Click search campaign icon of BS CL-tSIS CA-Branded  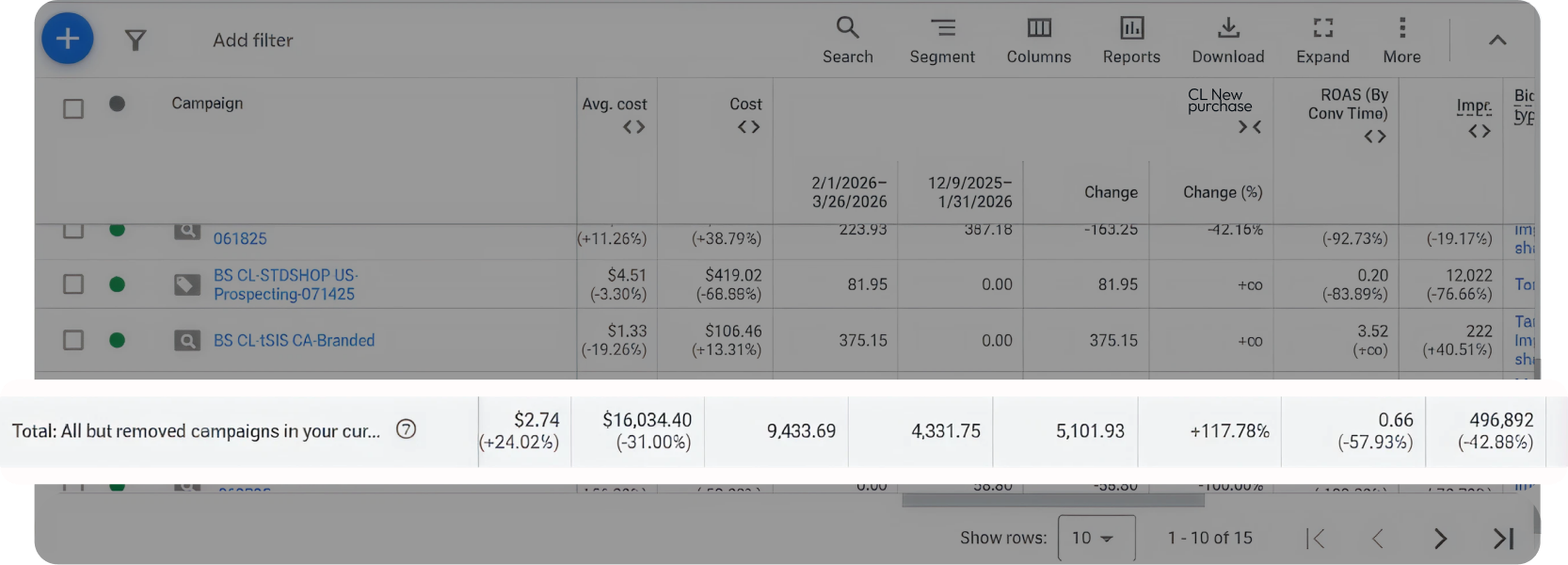click(x=187, y=340)
